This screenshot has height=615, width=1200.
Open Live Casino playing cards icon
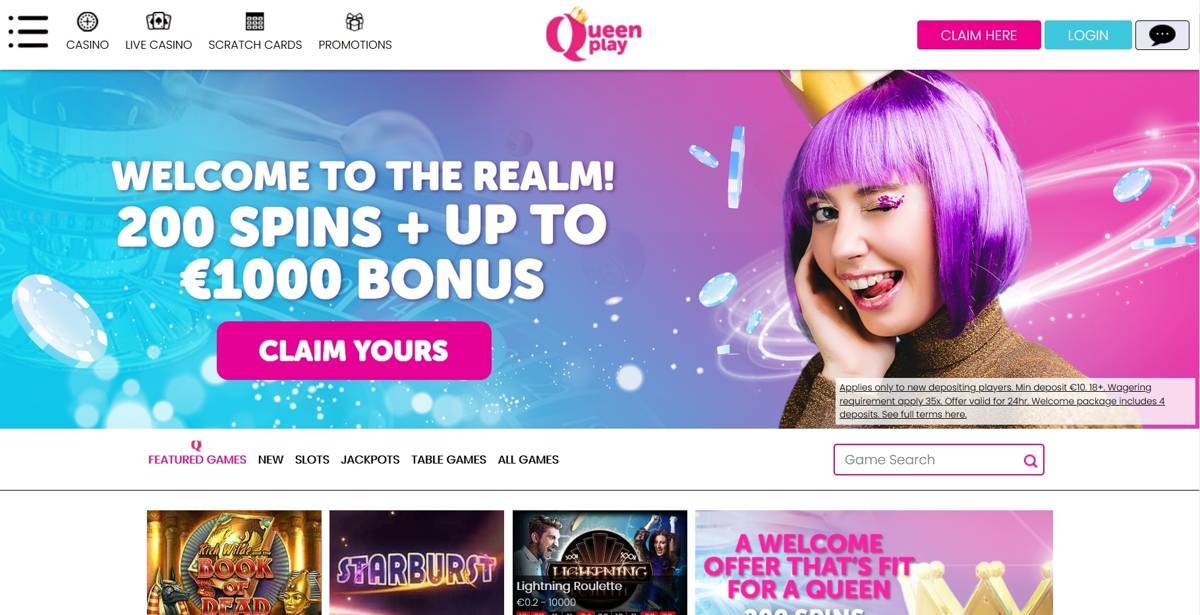pyautogui.click(x=158, y=22)
